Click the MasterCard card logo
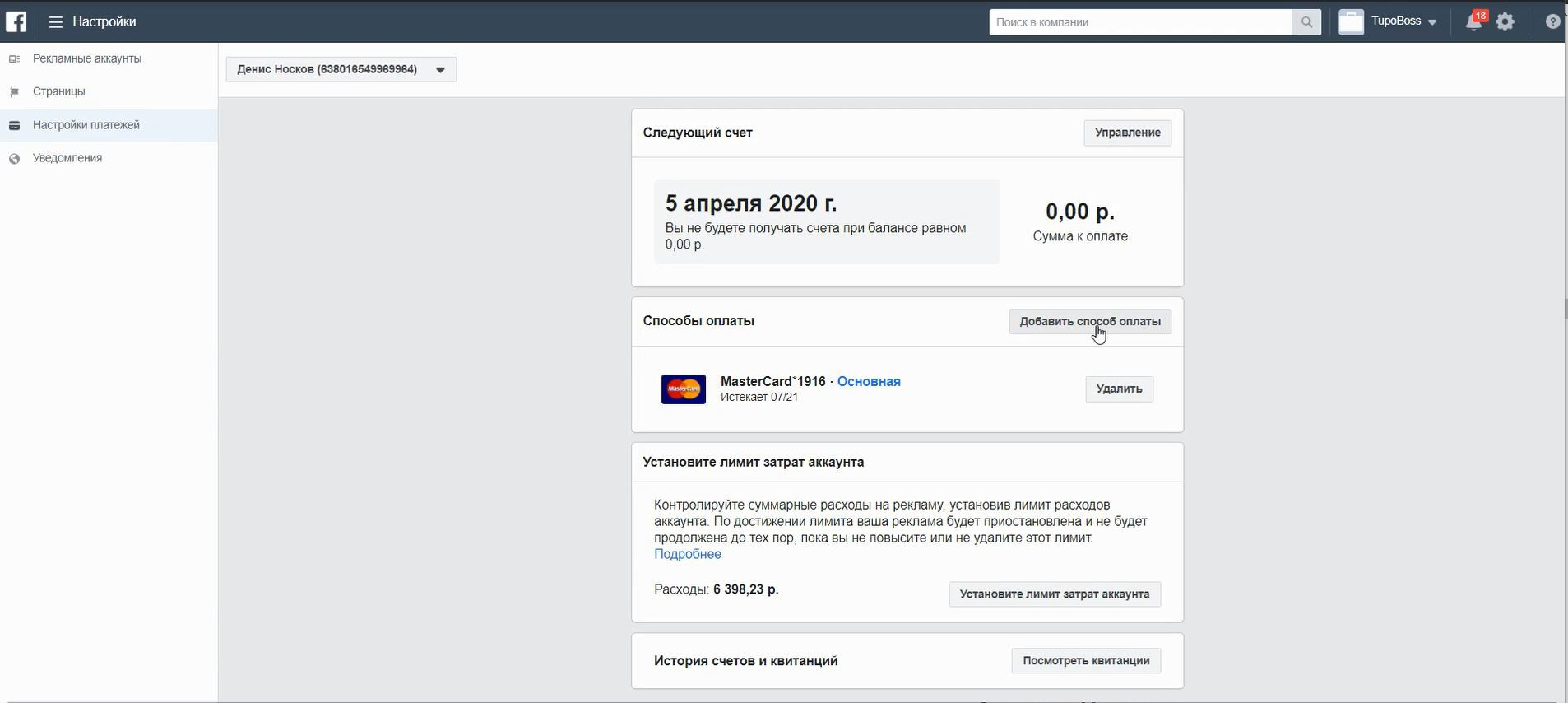This screenshot has height=703, width=1568. click(683, 389)
